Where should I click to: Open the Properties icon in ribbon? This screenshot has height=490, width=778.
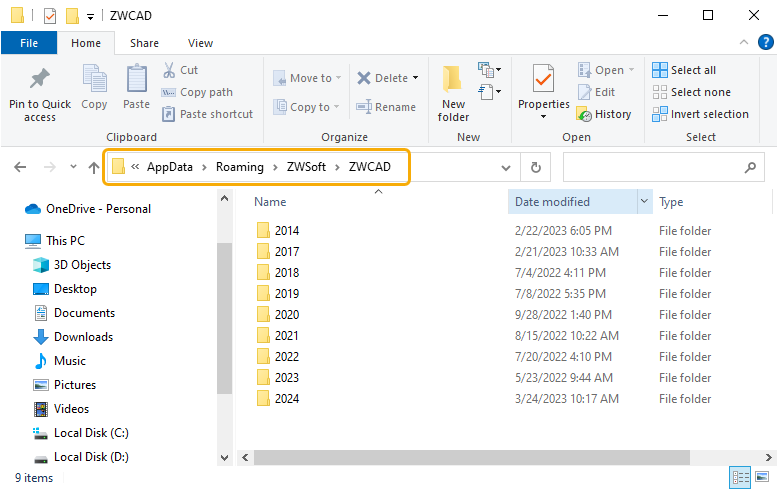[543, 78]
